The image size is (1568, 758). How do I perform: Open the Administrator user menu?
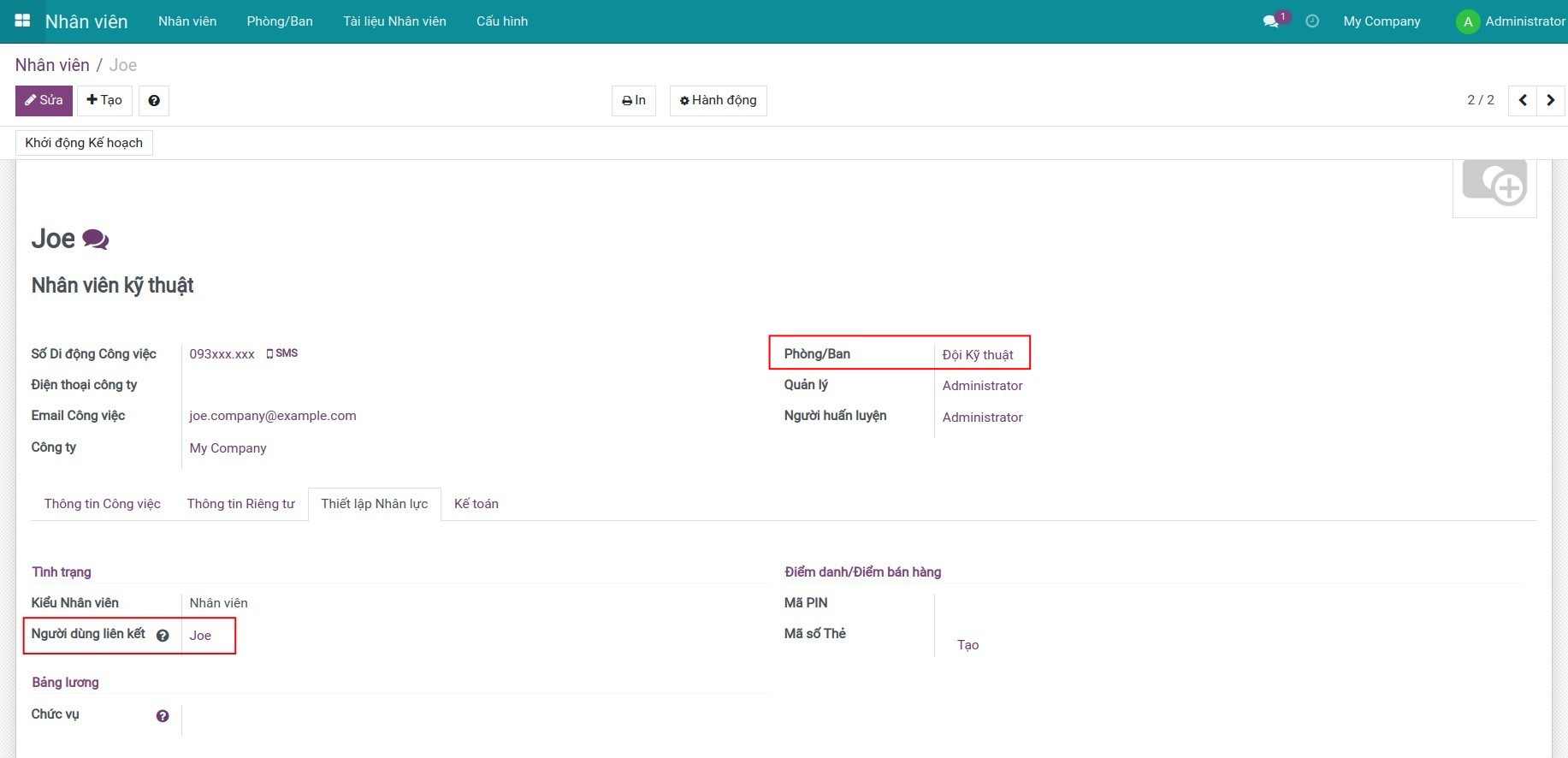(1511, 21)
